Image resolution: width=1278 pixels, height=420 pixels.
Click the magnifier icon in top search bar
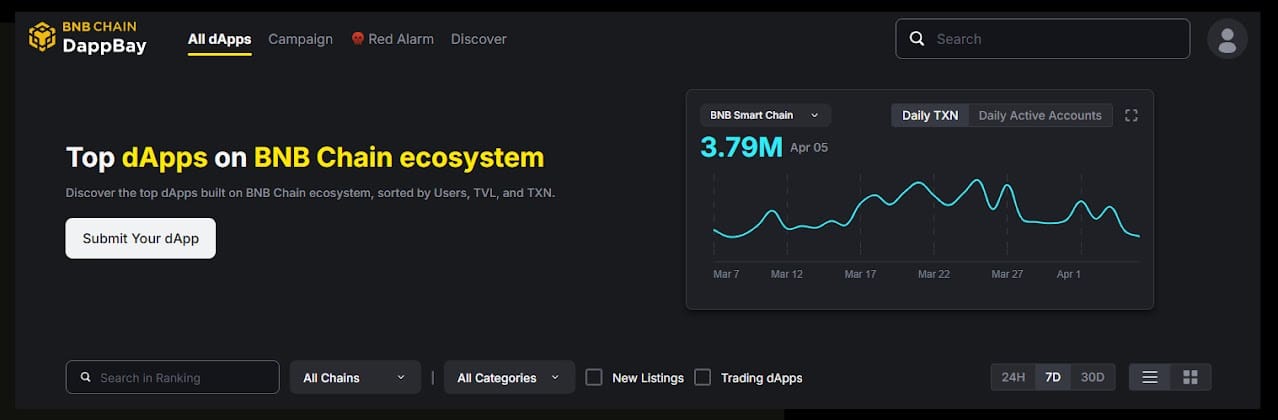[x=916, y=39]
